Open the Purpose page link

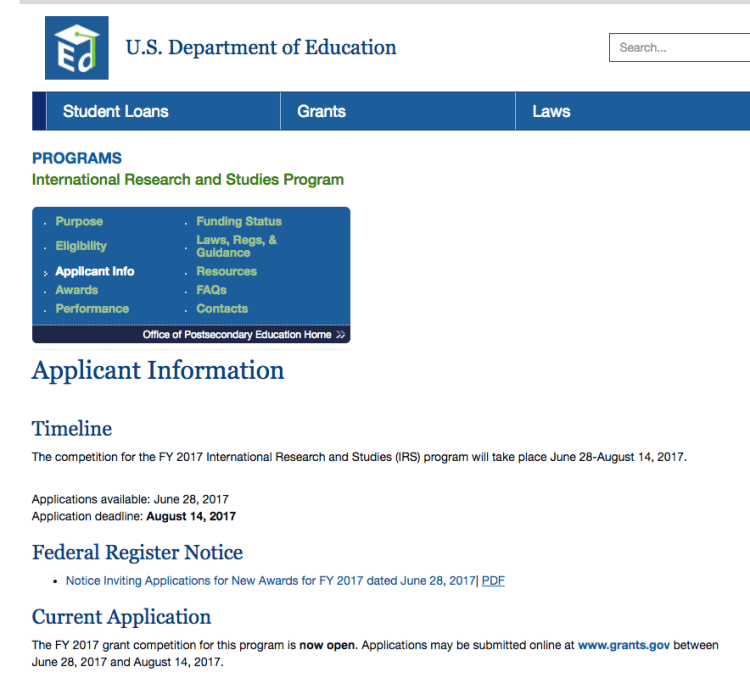click(x=79, y=221)
